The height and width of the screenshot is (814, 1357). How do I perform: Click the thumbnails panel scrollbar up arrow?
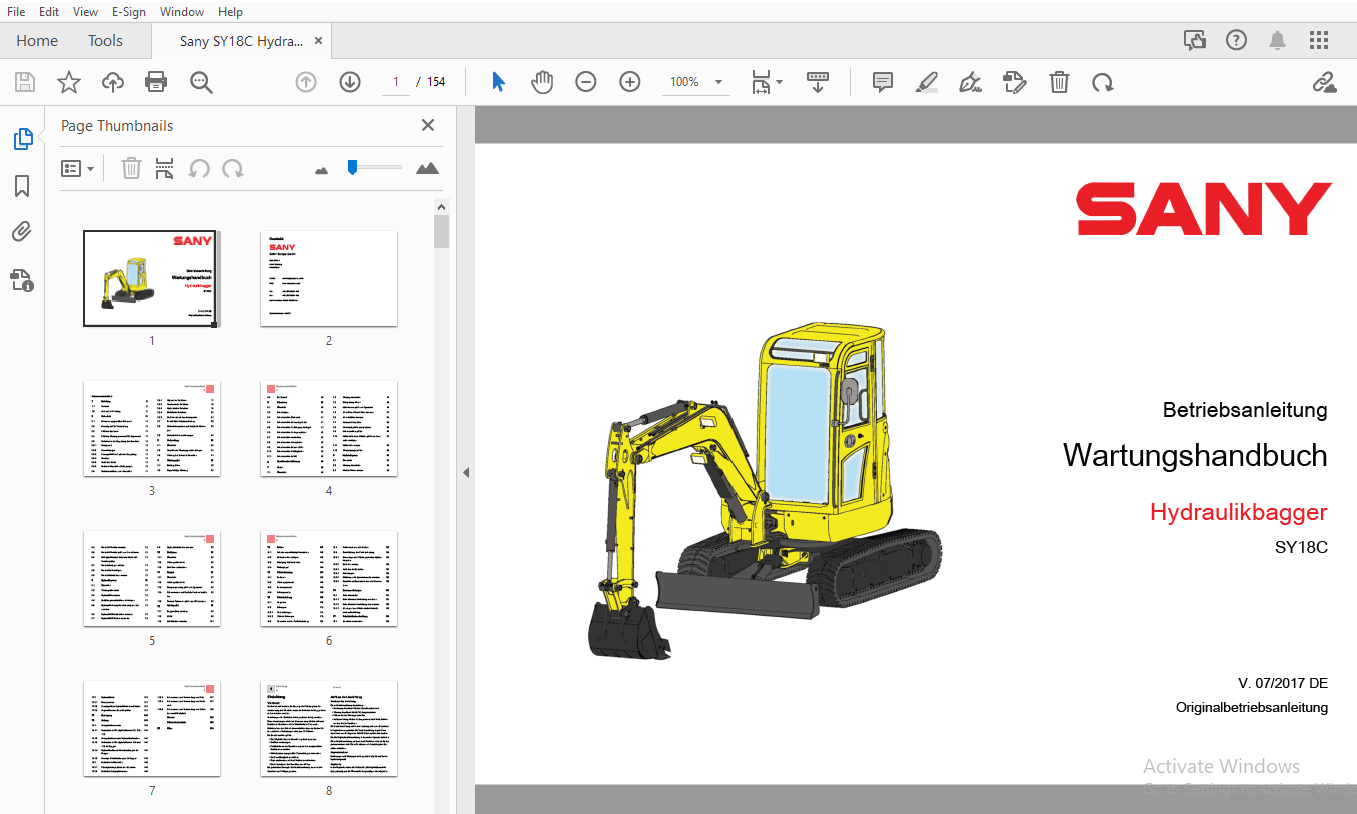[441, 207]
